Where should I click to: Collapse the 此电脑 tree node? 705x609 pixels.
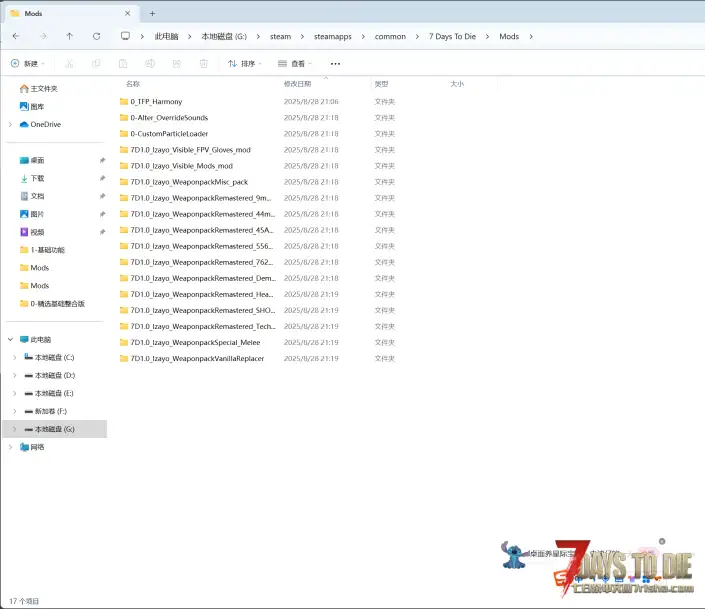[x=10, y=339]
